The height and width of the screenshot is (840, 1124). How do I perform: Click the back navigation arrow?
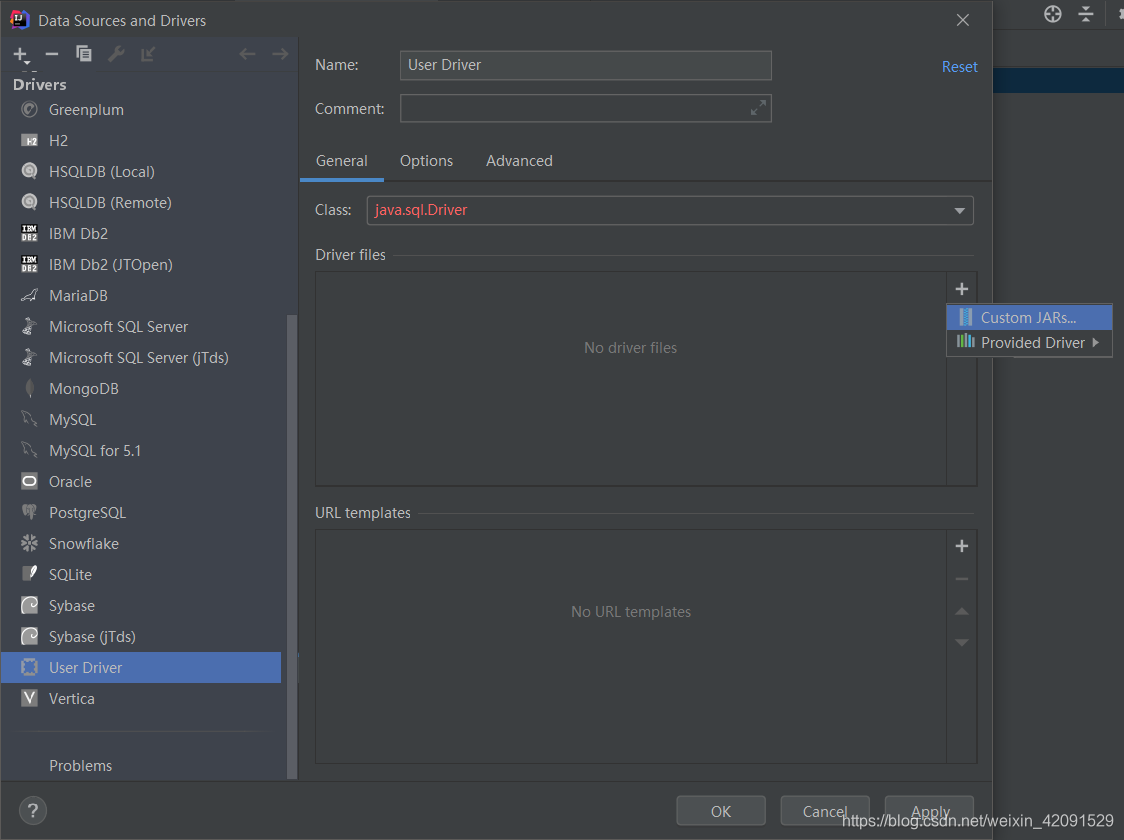pos(247,54)
